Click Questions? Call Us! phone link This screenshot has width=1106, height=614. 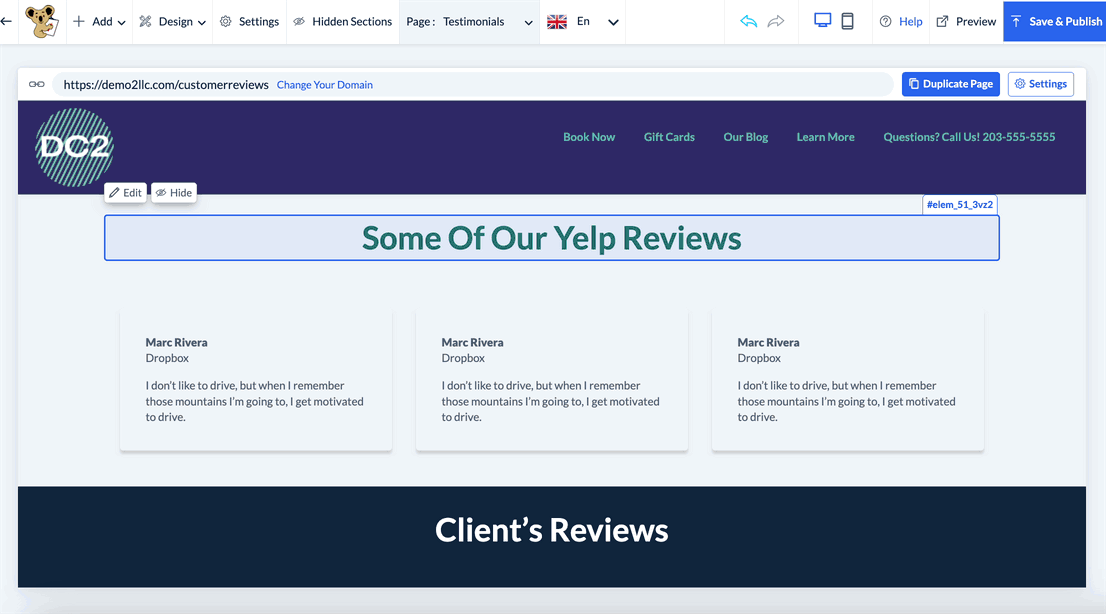tap(969, 137)
